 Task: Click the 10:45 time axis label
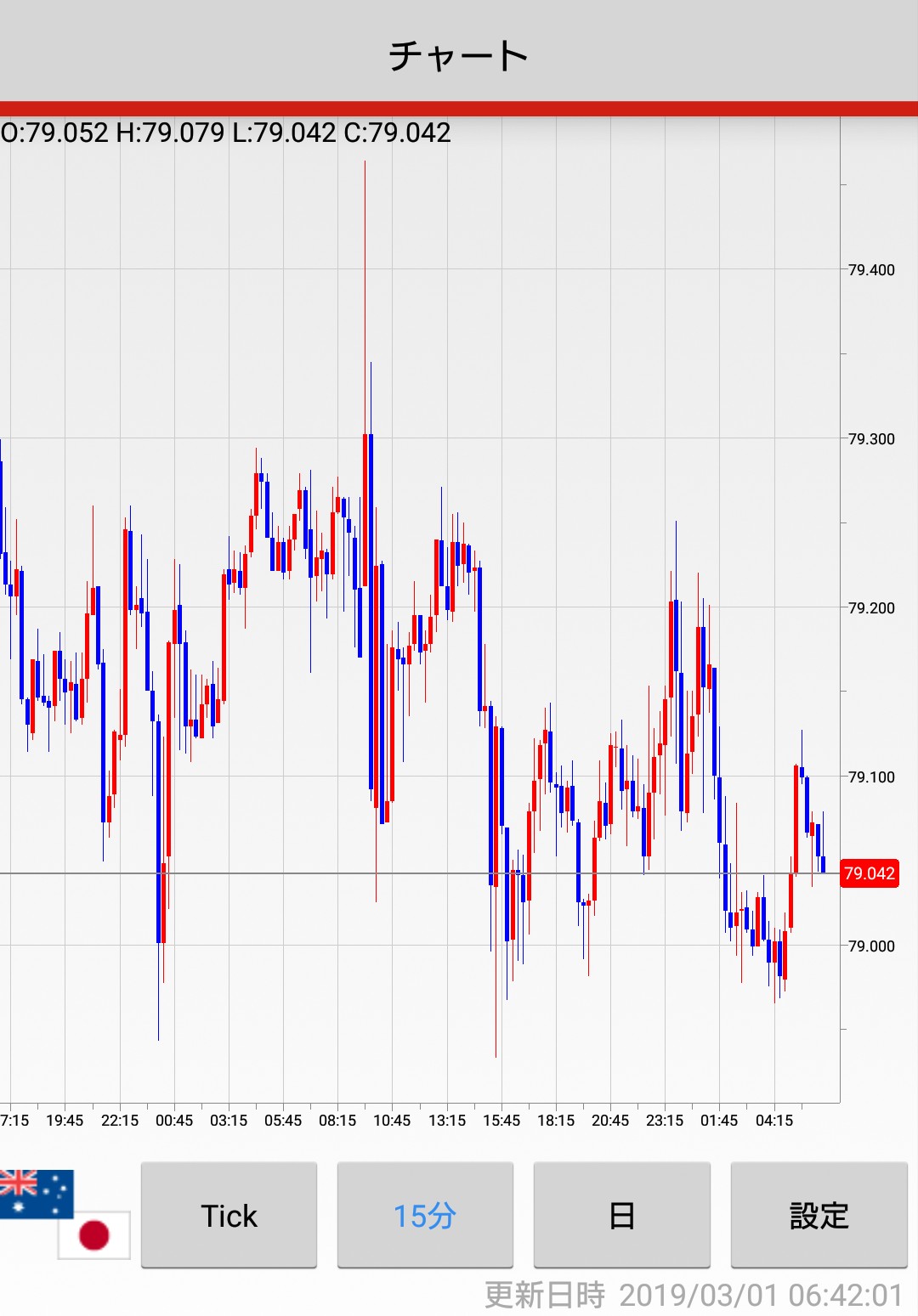pyautogui.click(x=392, y=1121)
